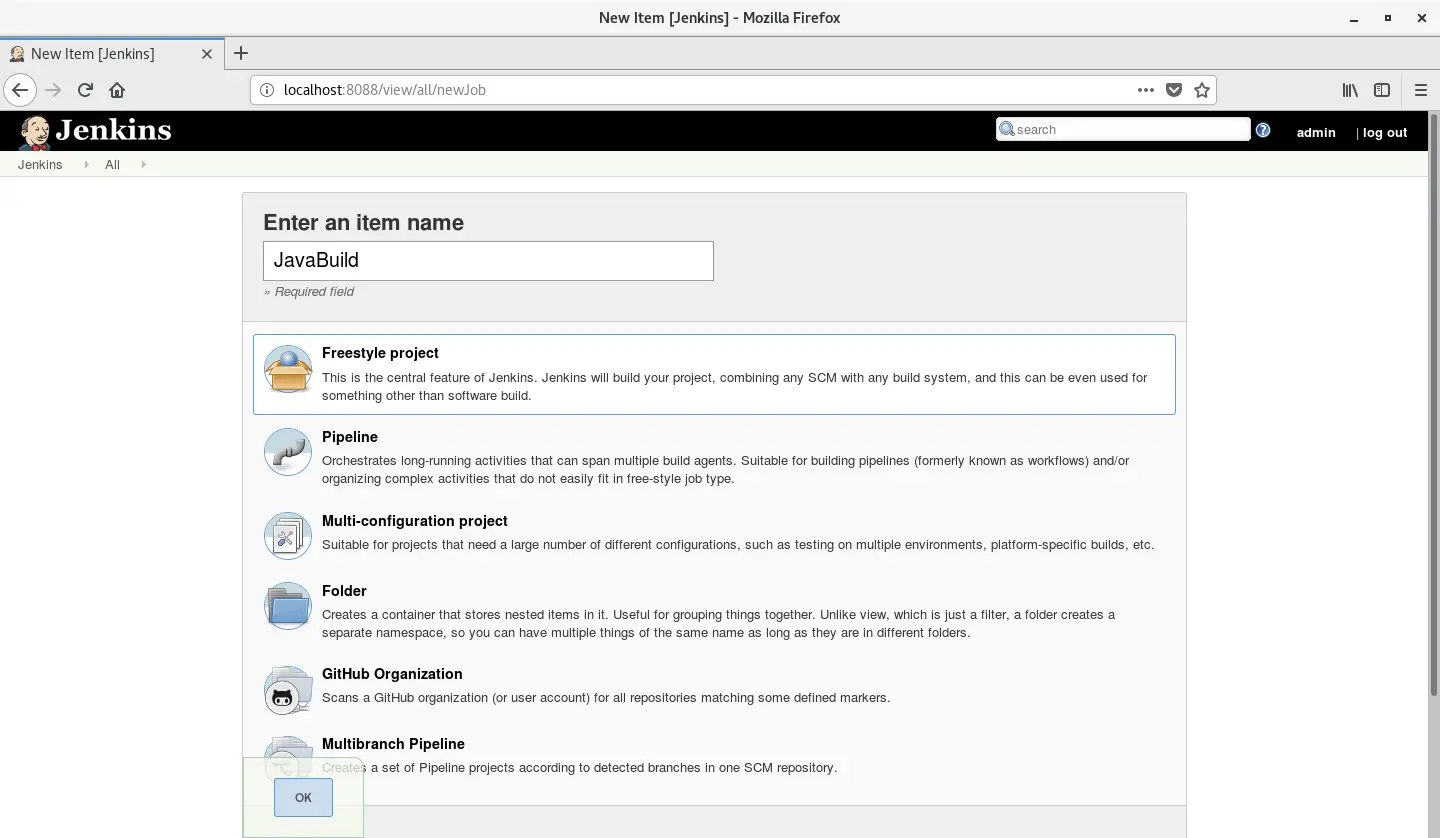The width and height of the screenshot is (1440, 838).
Task: Select the Freestyle project icon
Action: click(288, 370)
